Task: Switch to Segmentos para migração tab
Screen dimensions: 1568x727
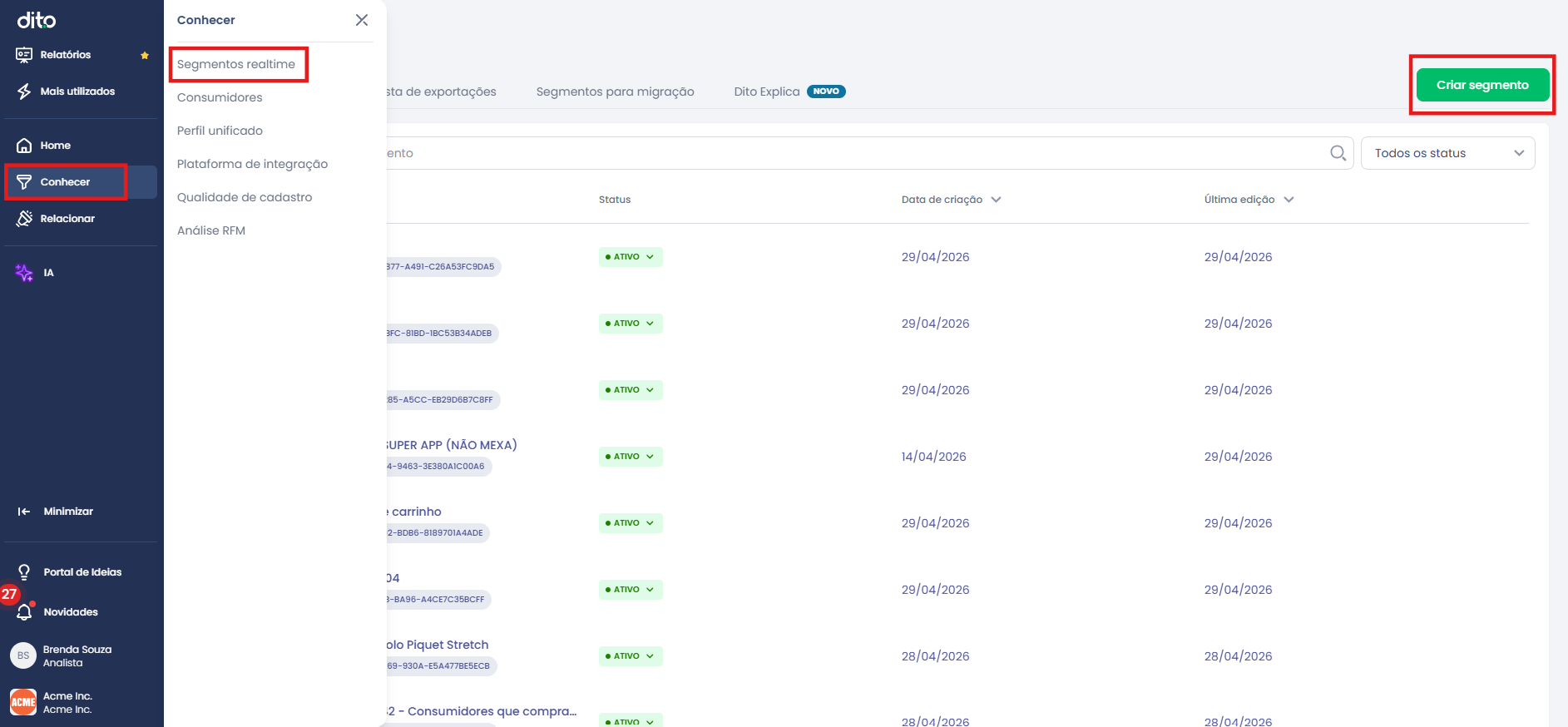Action: coord(615,91)
